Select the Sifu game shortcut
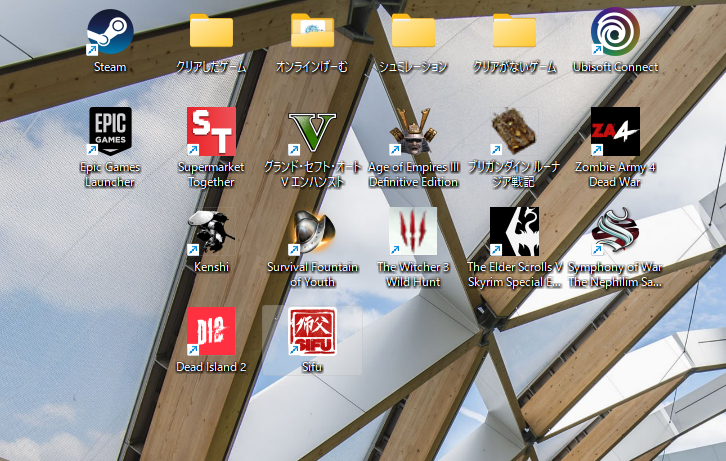Screen dimensions: 726x461 (x=312, y=331)
